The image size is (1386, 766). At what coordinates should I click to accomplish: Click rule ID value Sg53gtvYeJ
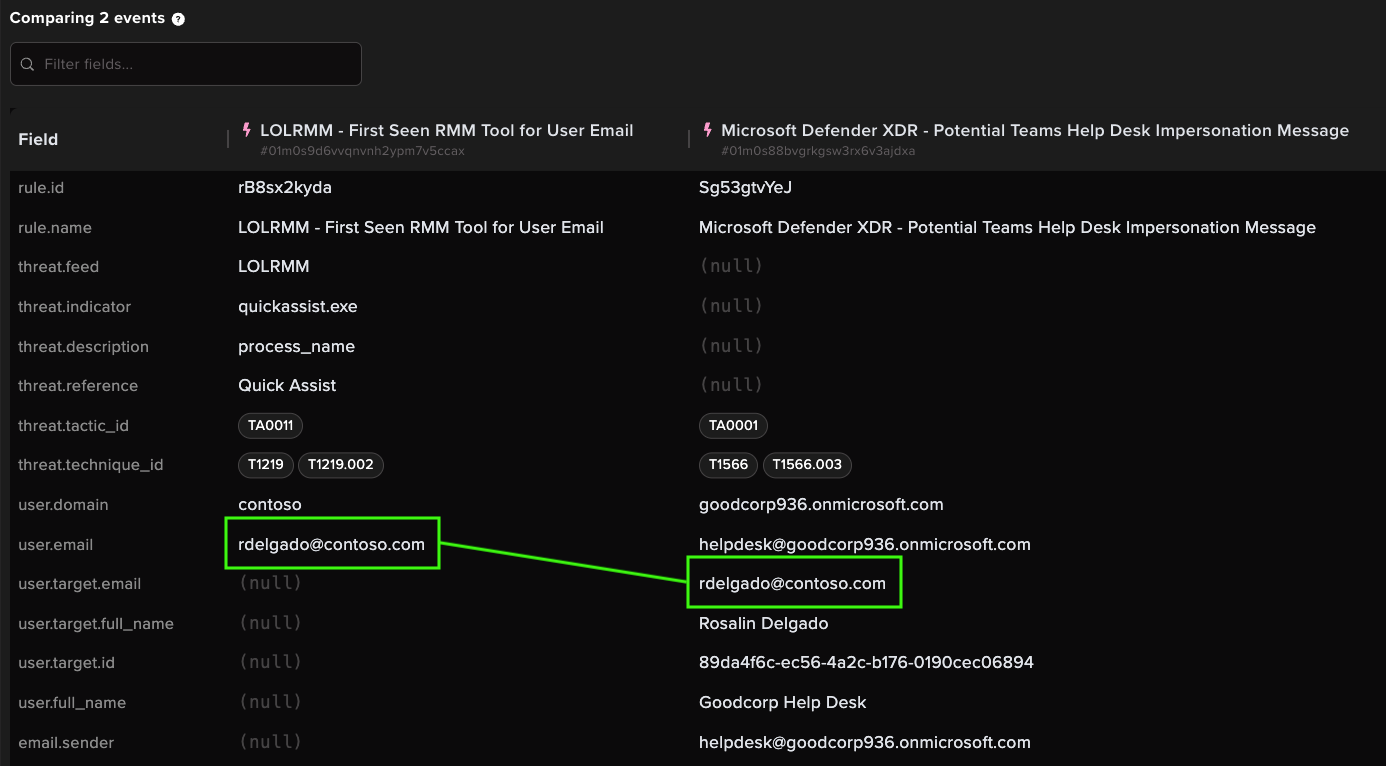coord(746,188)
